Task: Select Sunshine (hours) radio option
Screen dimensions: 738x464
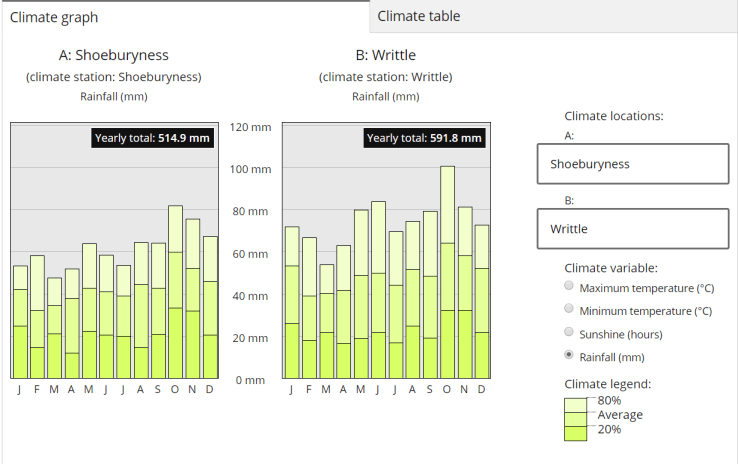Action: (570, 333)
